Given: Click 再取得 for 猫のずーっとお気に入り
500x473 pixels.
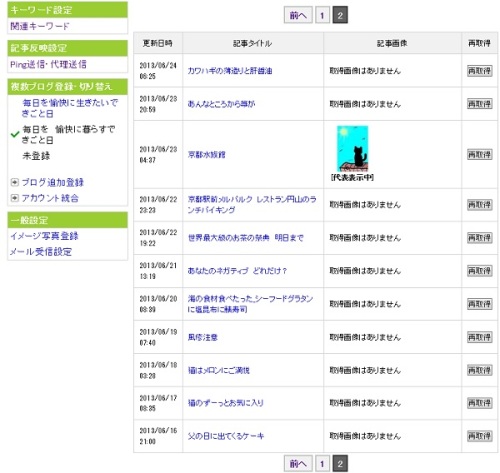Looking at the screenshot, I should (x=479, y=403).
